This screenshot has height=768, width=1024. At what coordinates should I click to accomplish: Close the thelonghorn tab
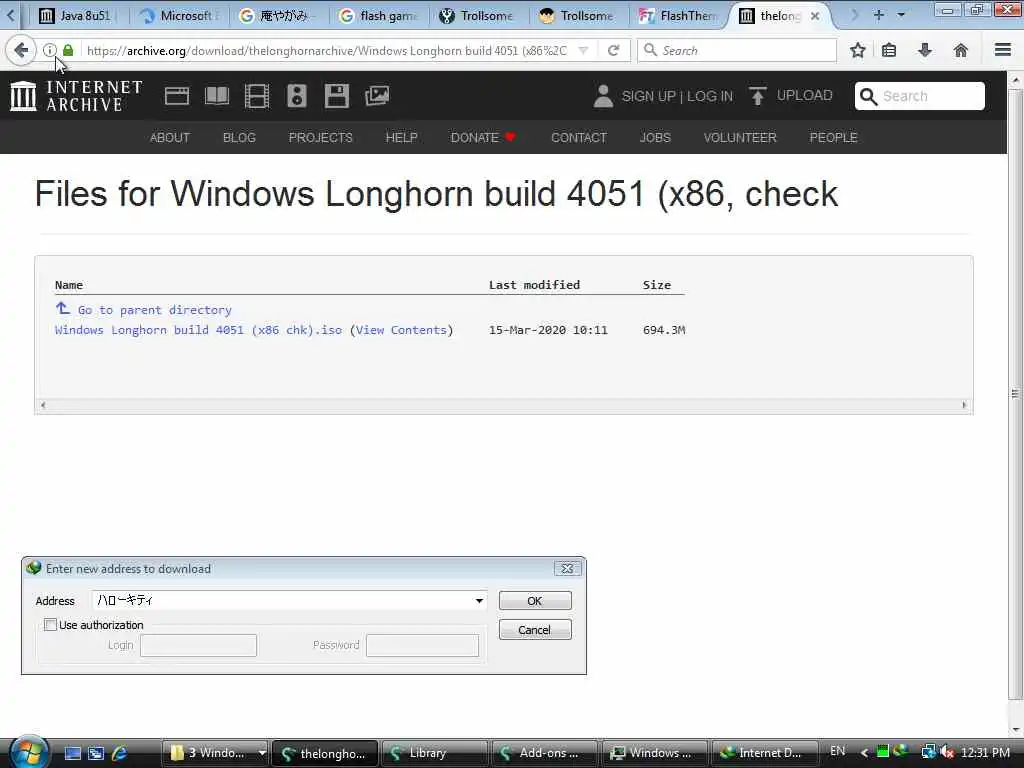point(814,16)
